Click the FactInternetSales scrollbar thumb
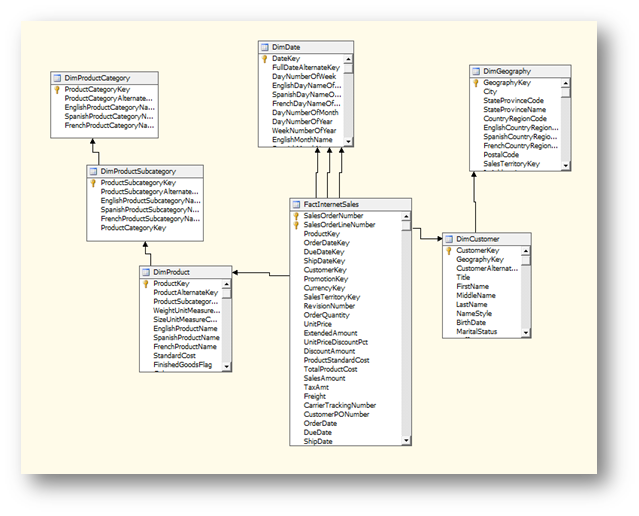639x516 pixels. [406, 226]
